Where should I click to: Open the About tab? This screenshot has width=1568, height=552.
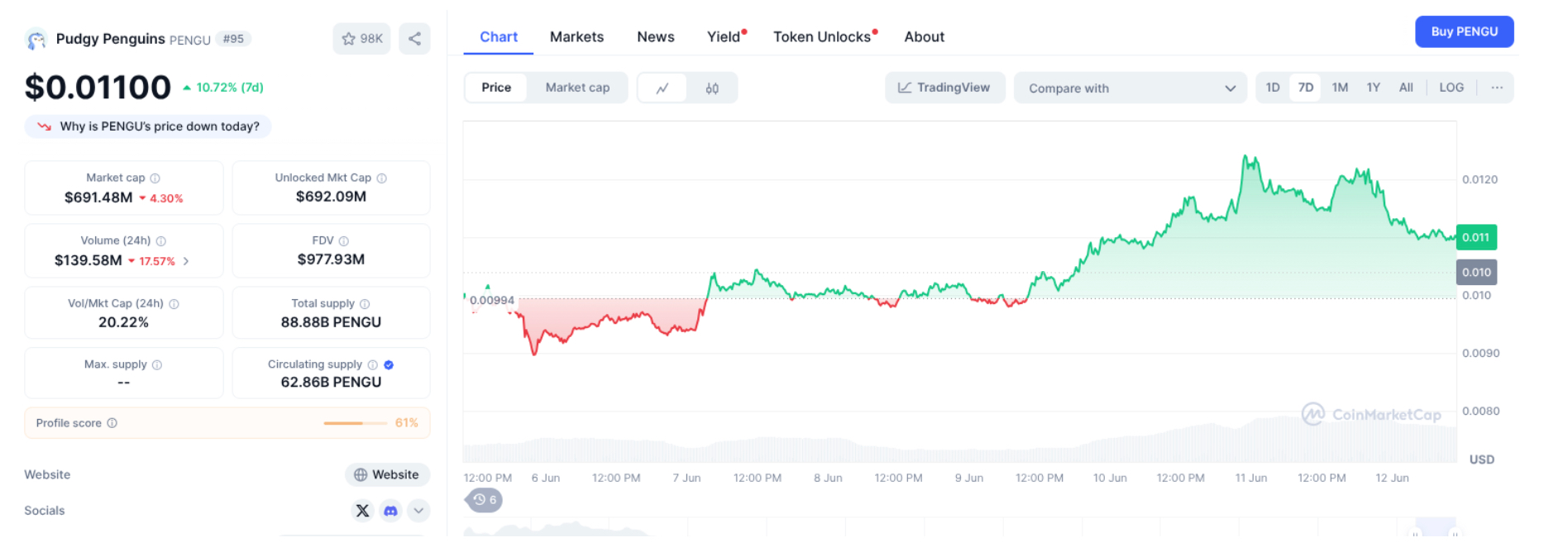(x=924, y=37)
